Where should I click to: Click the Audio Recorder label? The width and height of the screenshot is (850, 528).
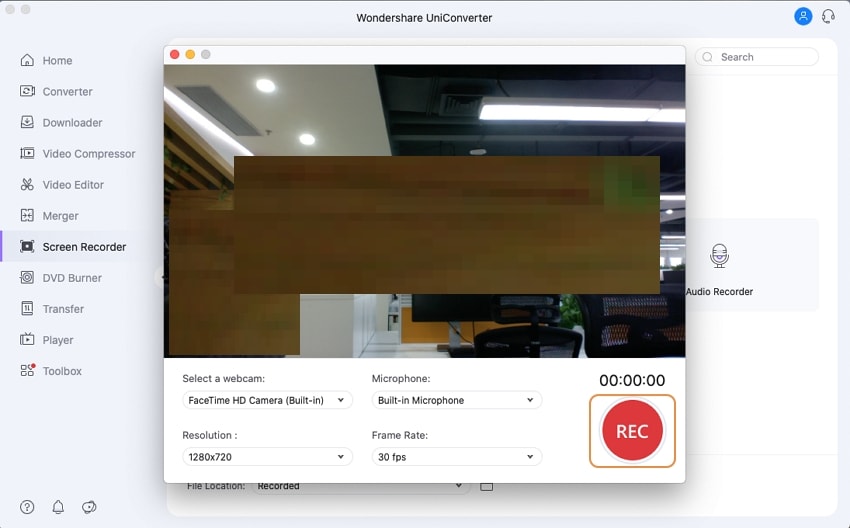click(x=719, y=292)
